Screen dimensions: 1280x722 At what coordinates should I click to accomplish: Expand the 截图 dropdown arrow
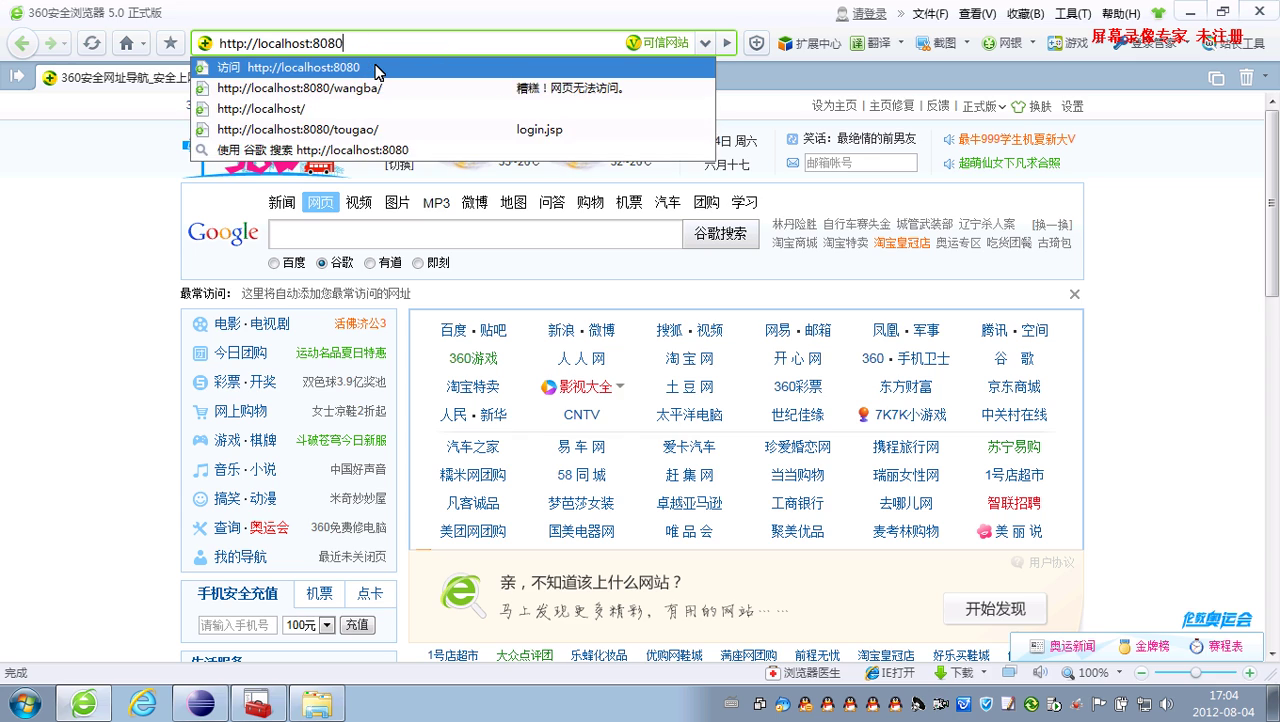967,43
